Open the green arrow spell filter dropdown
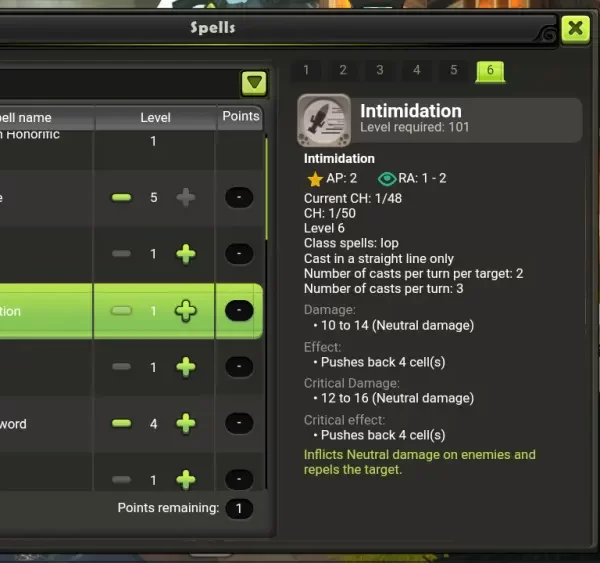Viewport: 600px width, 563px height. tap(254, 82)
